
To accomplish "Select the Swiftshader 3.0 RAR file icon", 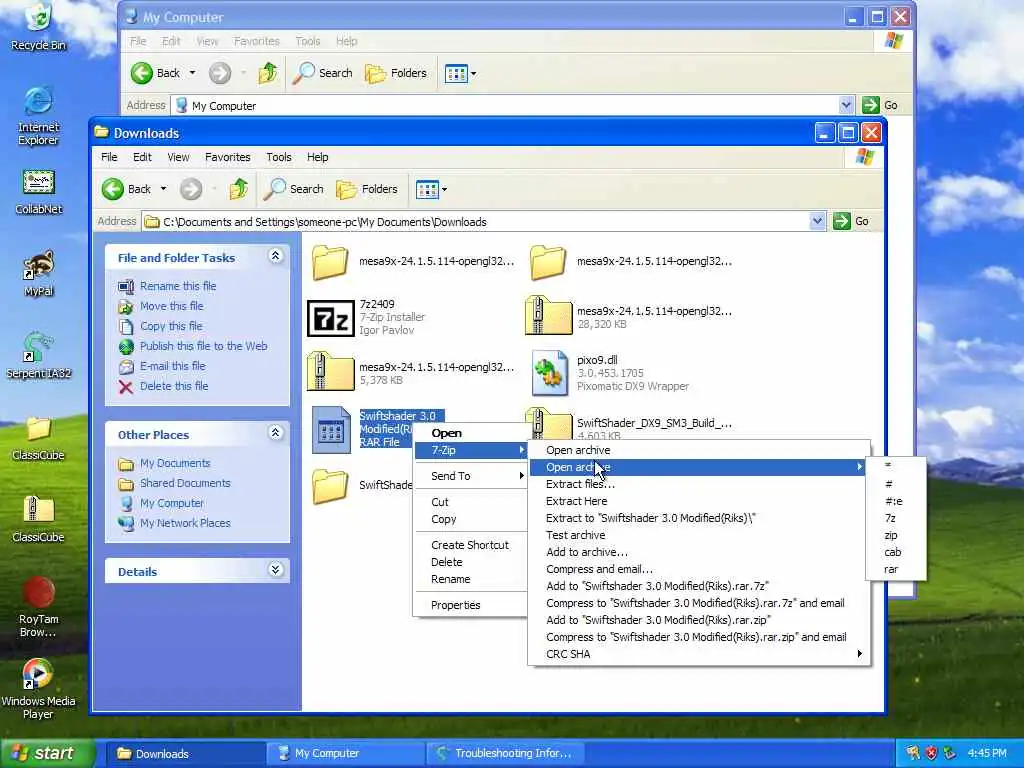I will (331, 429).
